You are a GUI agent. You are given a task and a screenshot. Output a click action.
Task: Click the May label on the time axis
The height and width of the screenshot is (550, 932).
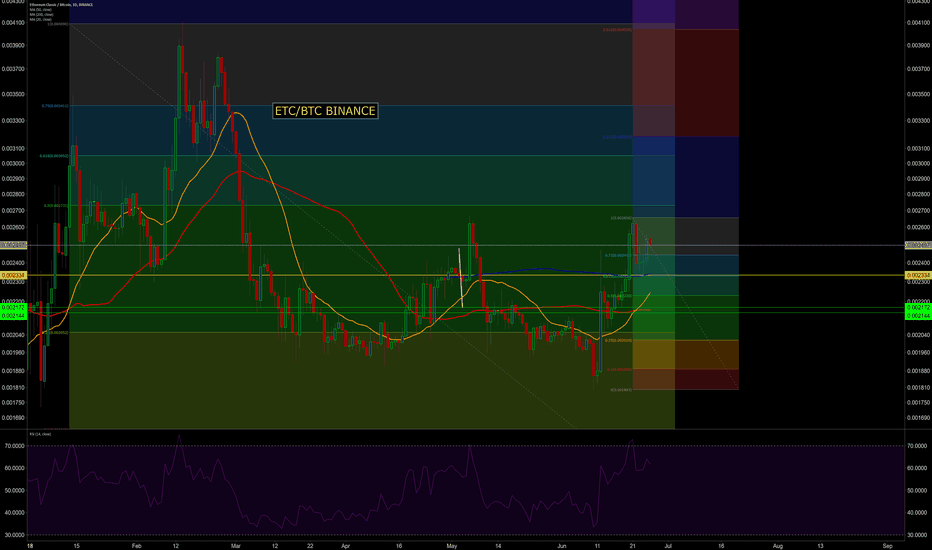[x=451, y=545]
